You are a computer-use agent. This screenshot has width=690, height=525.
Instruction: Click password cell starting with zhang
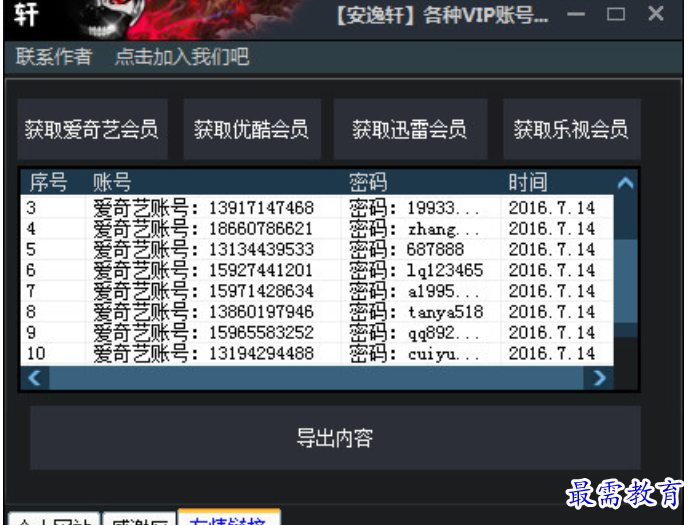415,228
